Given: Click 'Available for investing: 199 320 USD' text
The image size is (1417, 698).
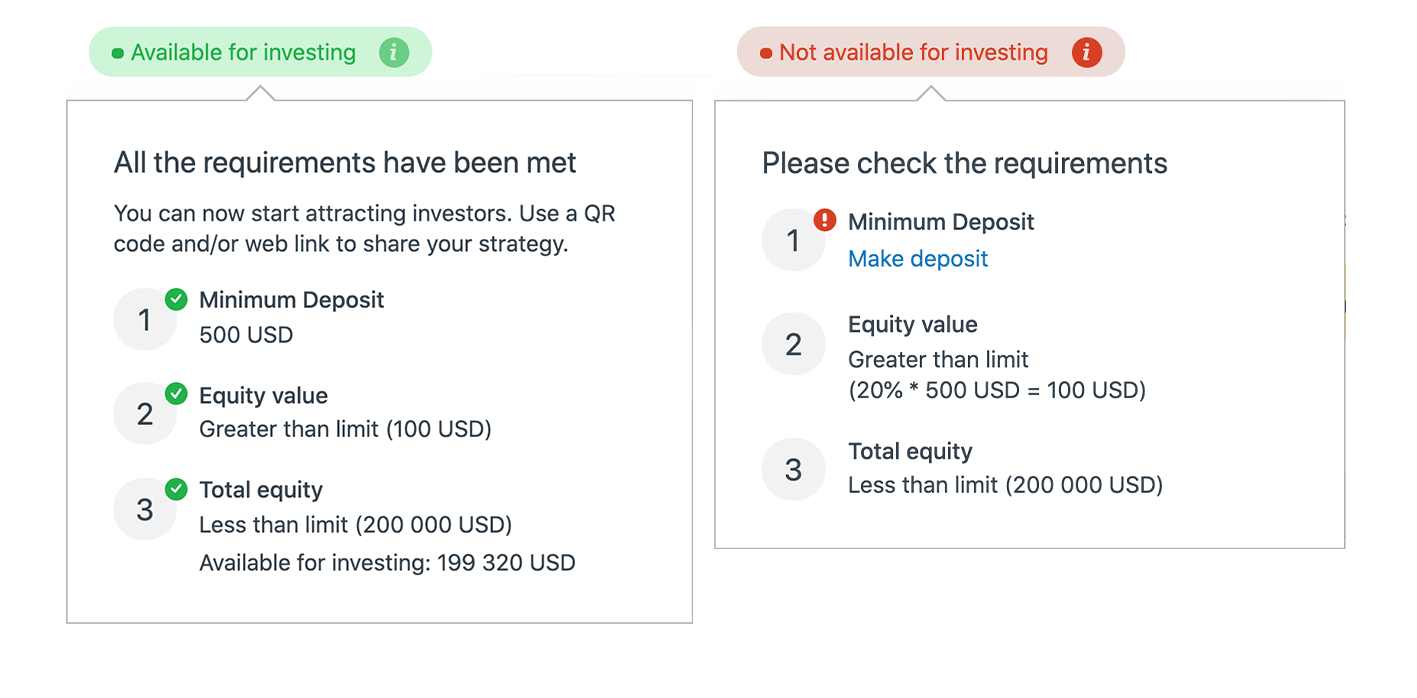Looking at the screenshot, I should click(387, 563).
